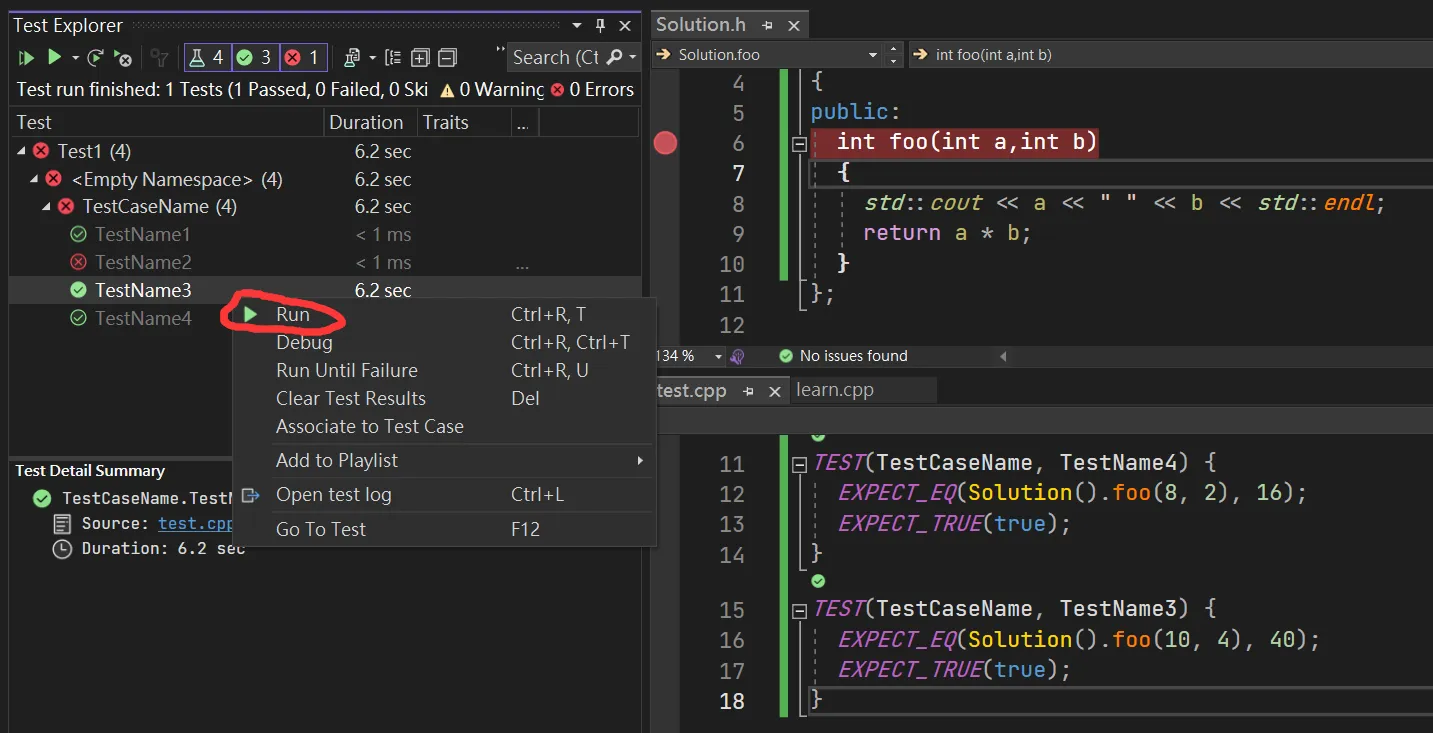Toggle the passed tests filter showing 3
This screenshot has width=1433, height=733.
(x=255, y=58)
